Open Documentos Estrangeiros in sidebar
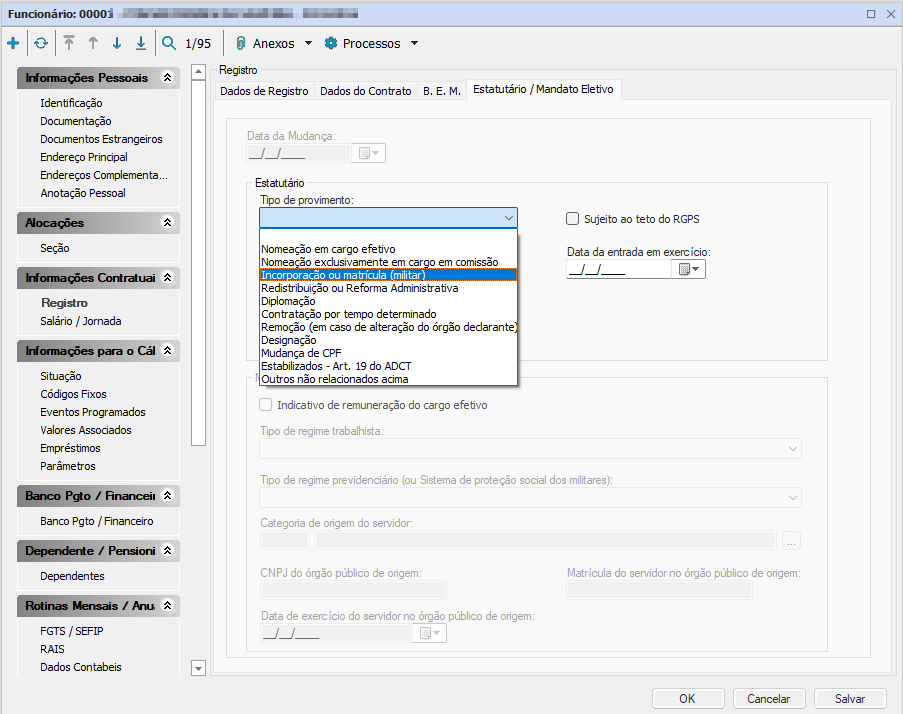The image size is (903, 714). pos(101,139)
